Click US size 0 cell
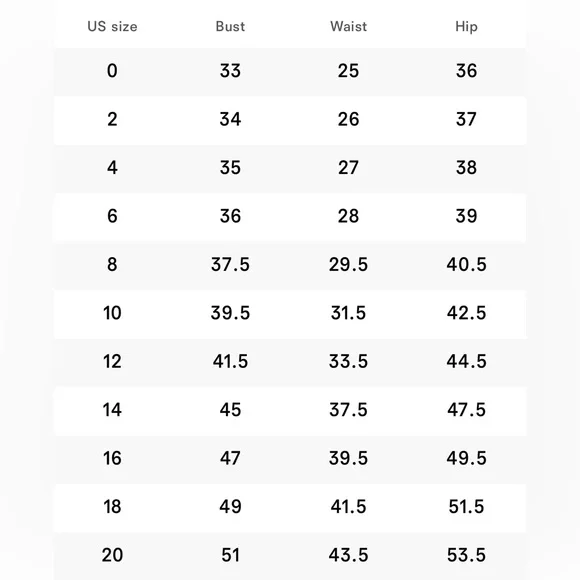Image resolution: width=580 pixels, height=580 pixels. click(x=112, y=71)
